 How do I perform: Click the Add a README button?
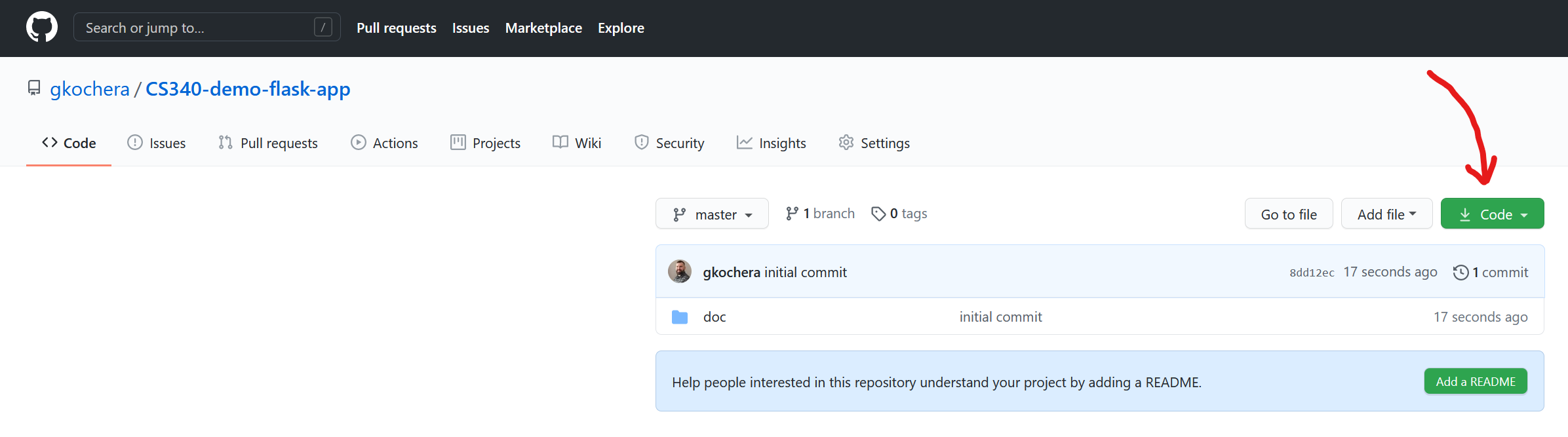(x=1476, y=381)
